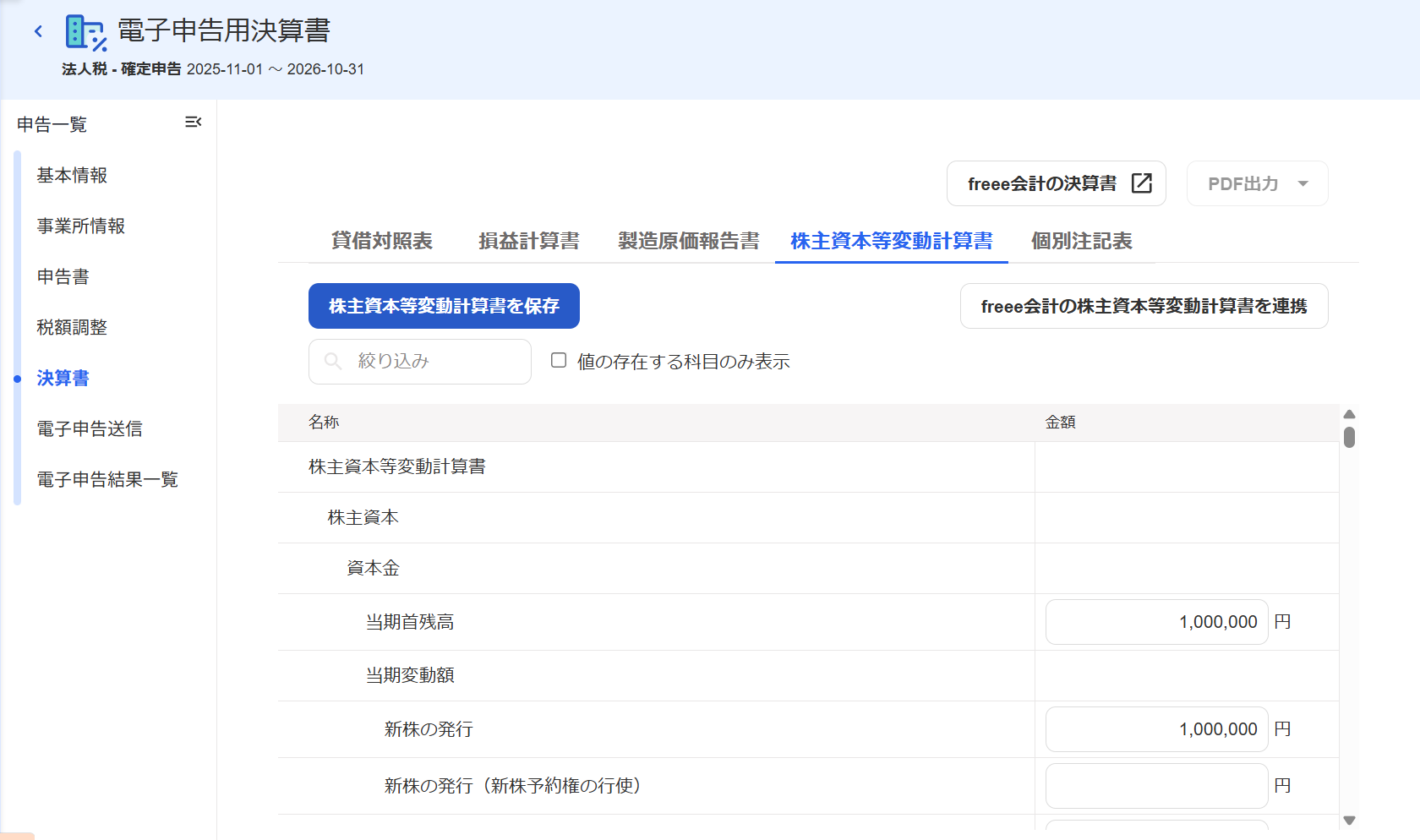Click the search magnifier icon in 絞り込み
Image resolution: width=1420 pixels, height=840 pixels.
point(333,362)
